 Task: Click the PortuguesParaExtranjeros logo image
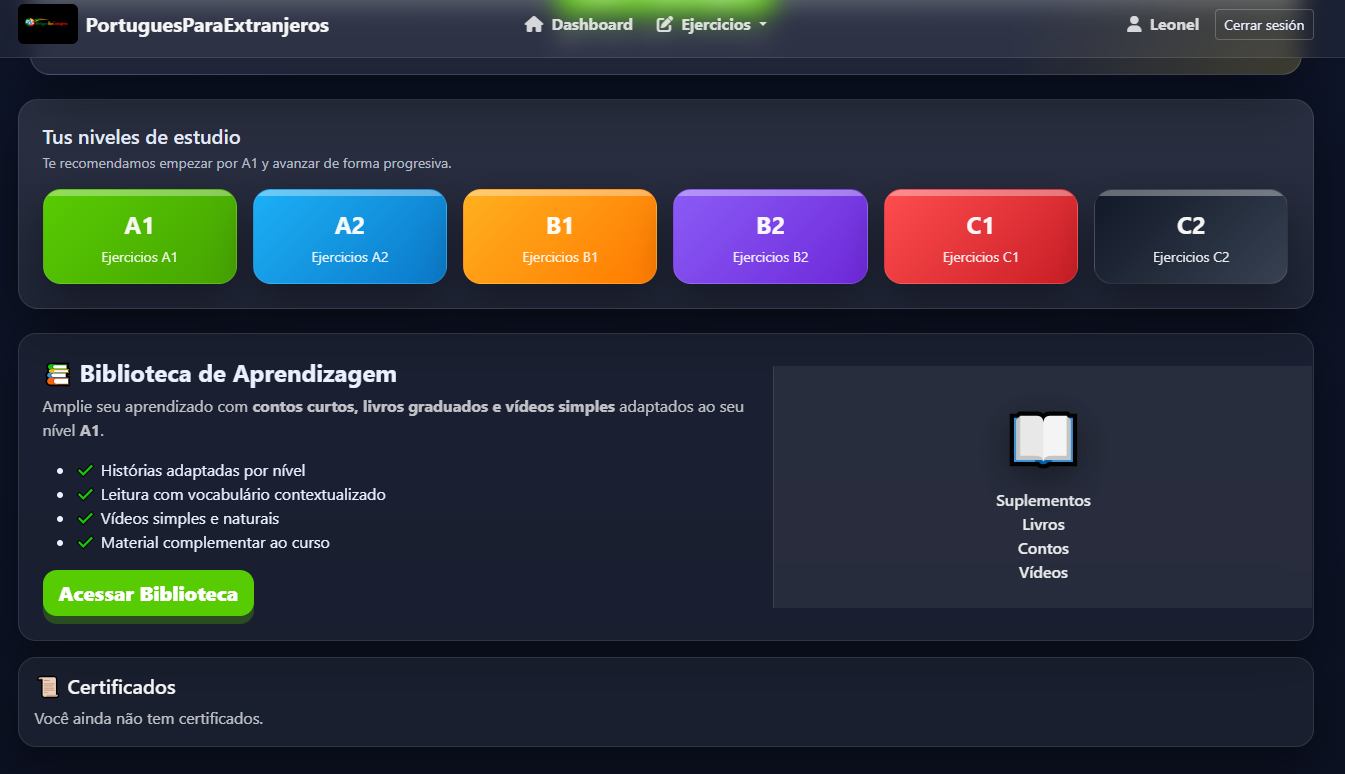[48, 24]
